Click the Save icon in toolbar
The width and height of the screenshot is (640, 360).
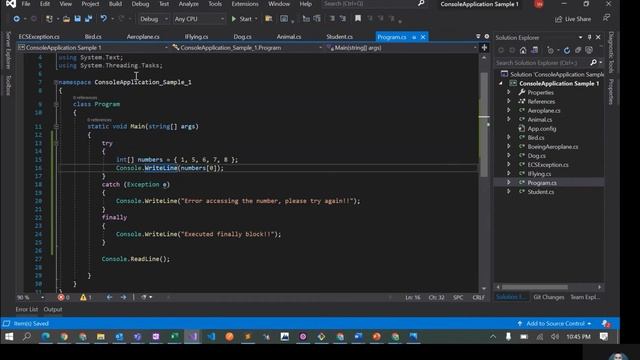pos(77,19)
